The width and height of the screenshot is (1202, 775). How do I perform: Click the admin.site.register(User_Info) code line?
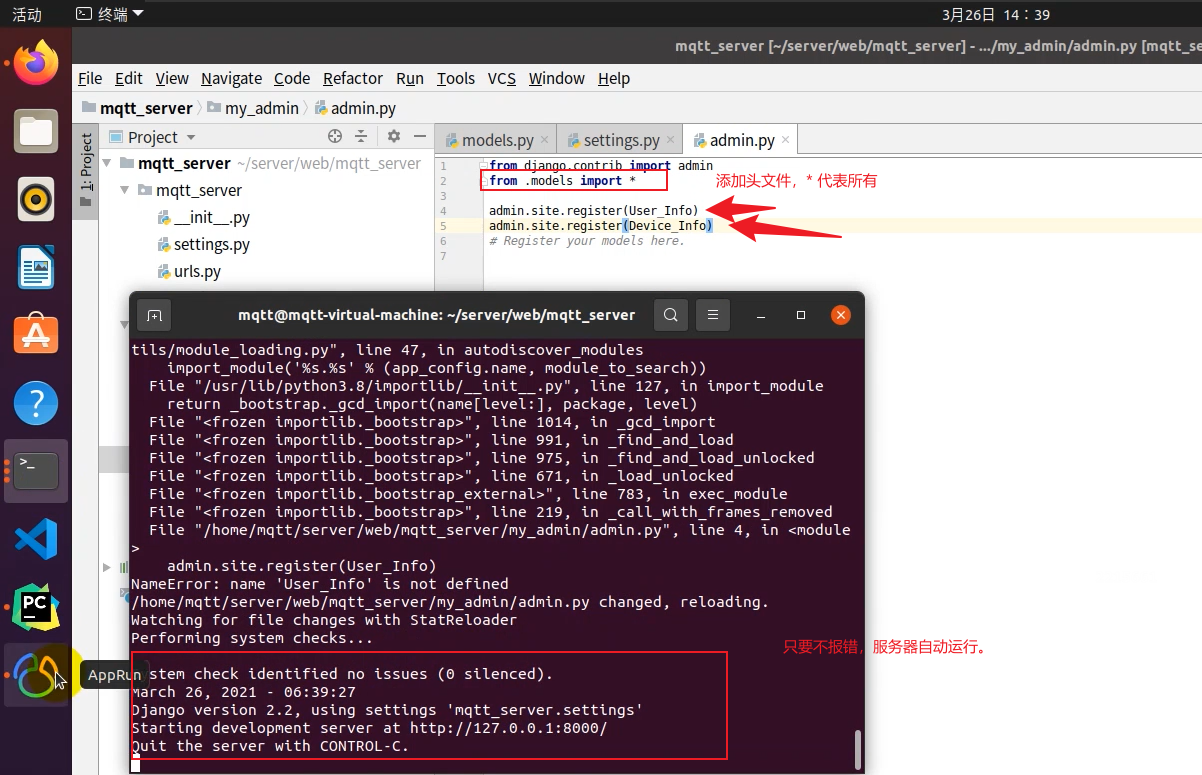593,211
